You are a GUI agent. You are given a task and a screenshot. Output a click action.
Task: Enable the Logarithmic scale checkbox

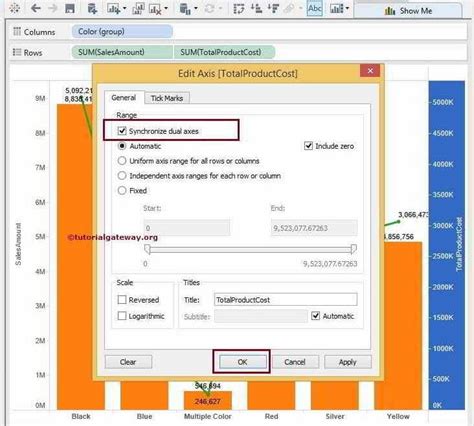[122, 315]
